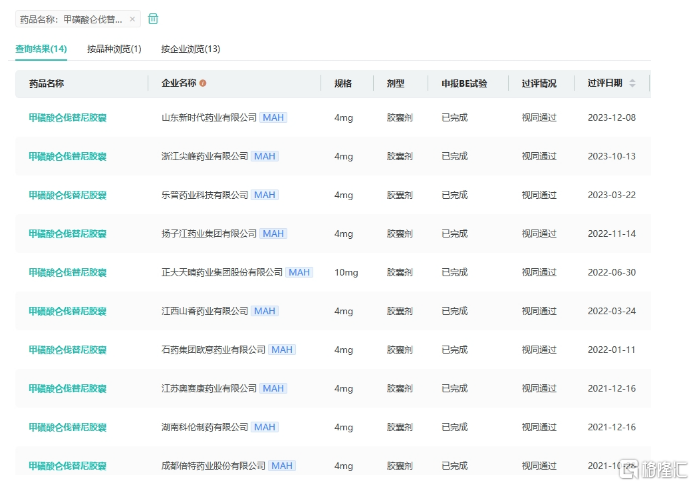Select company name 乐普药业科技有限公司
Screen dimensions: 694x486
coord(204,195)
